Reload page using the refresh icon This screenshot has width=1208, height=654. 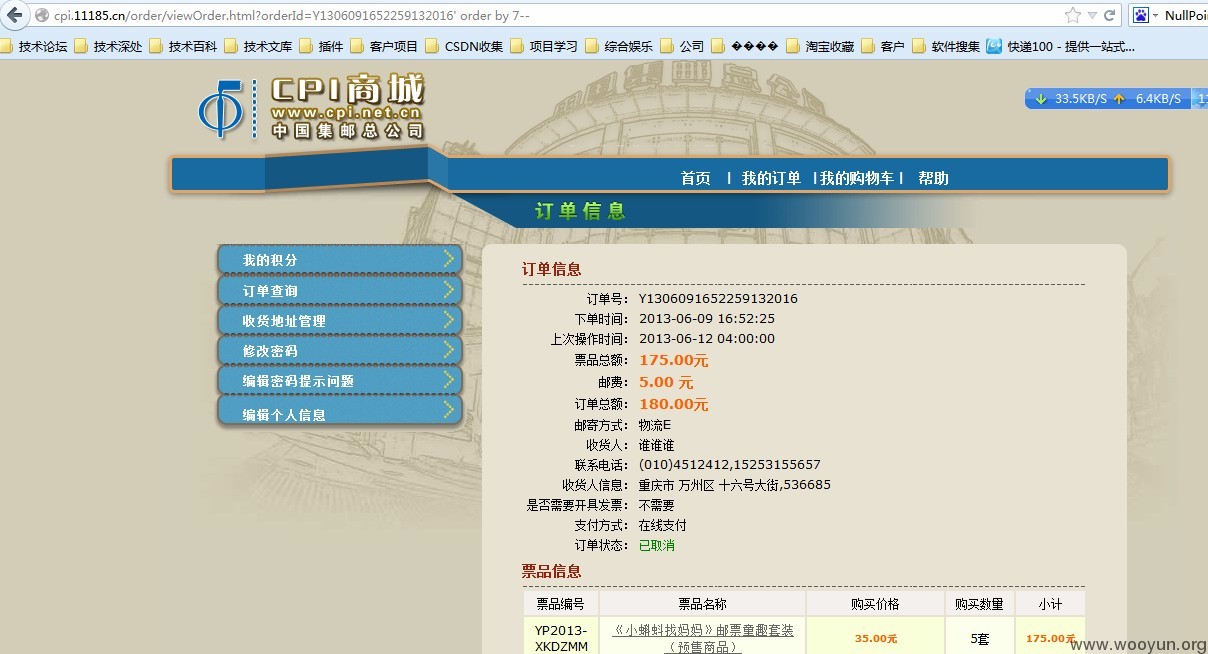click(x=1110, y=15)
